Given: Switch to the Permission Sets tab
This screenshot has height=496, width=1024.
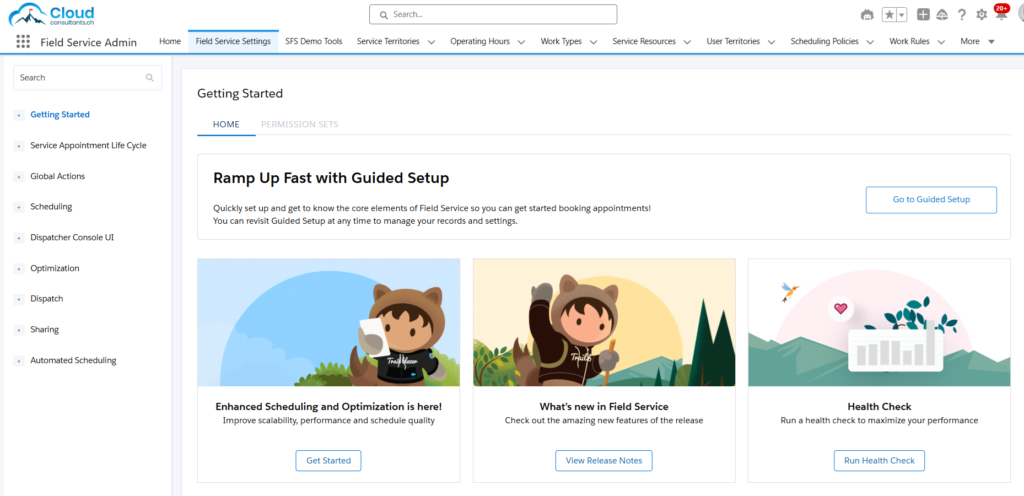Looking at the screenshot, I should pos(299,124).
